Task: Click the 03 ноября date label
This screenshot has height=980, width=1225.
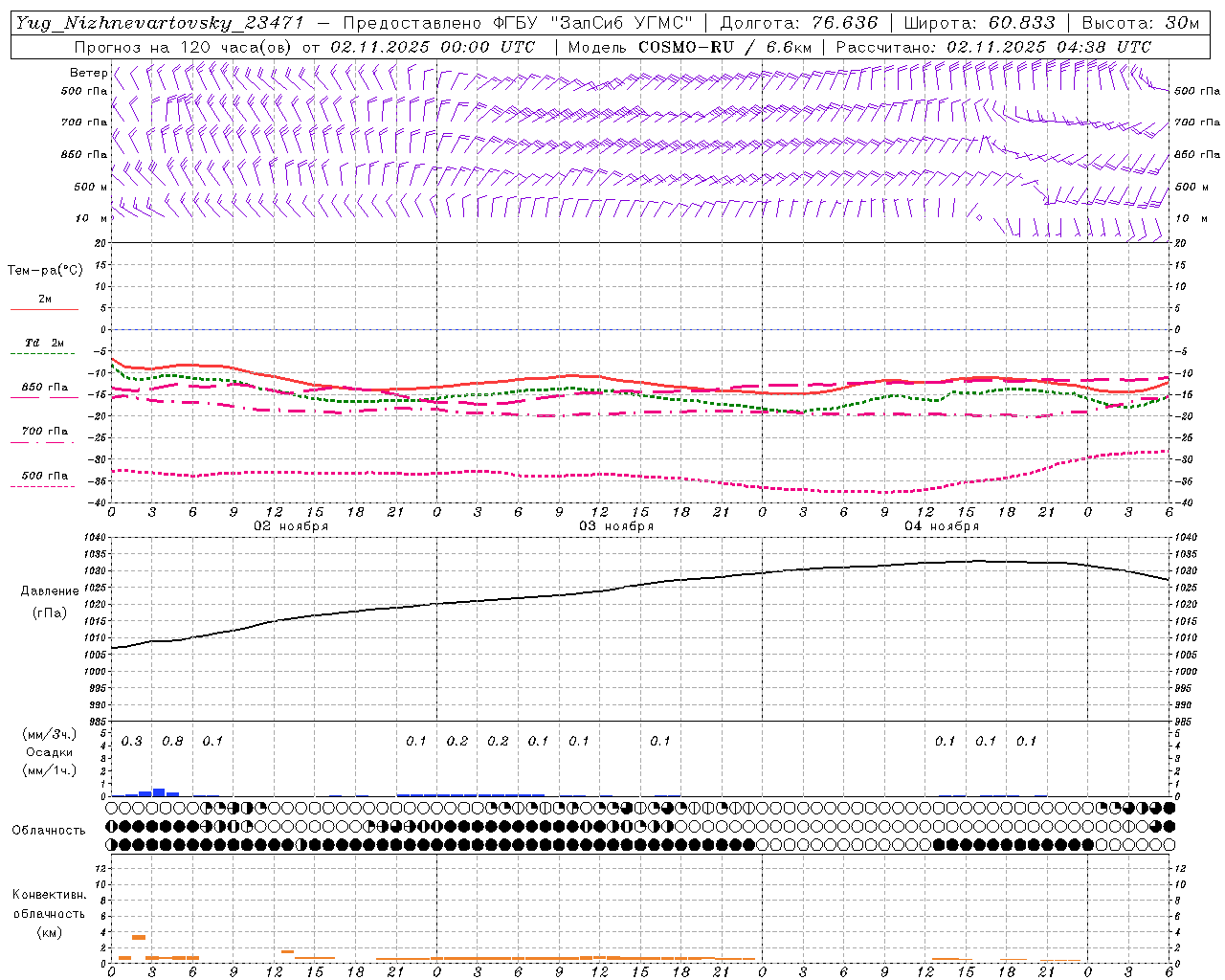Action: [615, 526]
